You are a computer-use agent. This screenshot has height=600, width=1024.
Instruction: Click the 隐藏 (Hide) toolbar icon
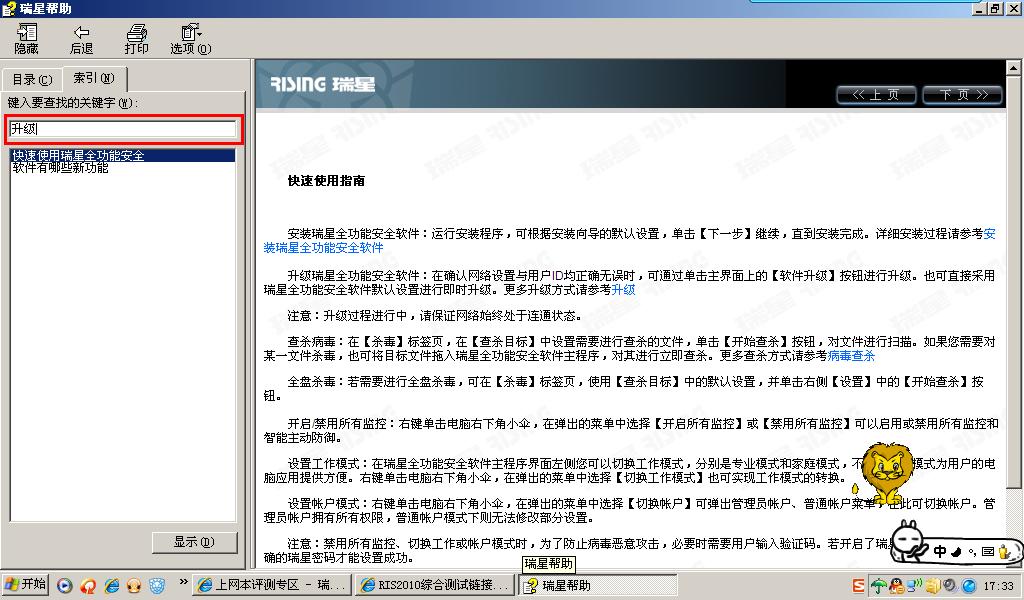tap(27, 39)
